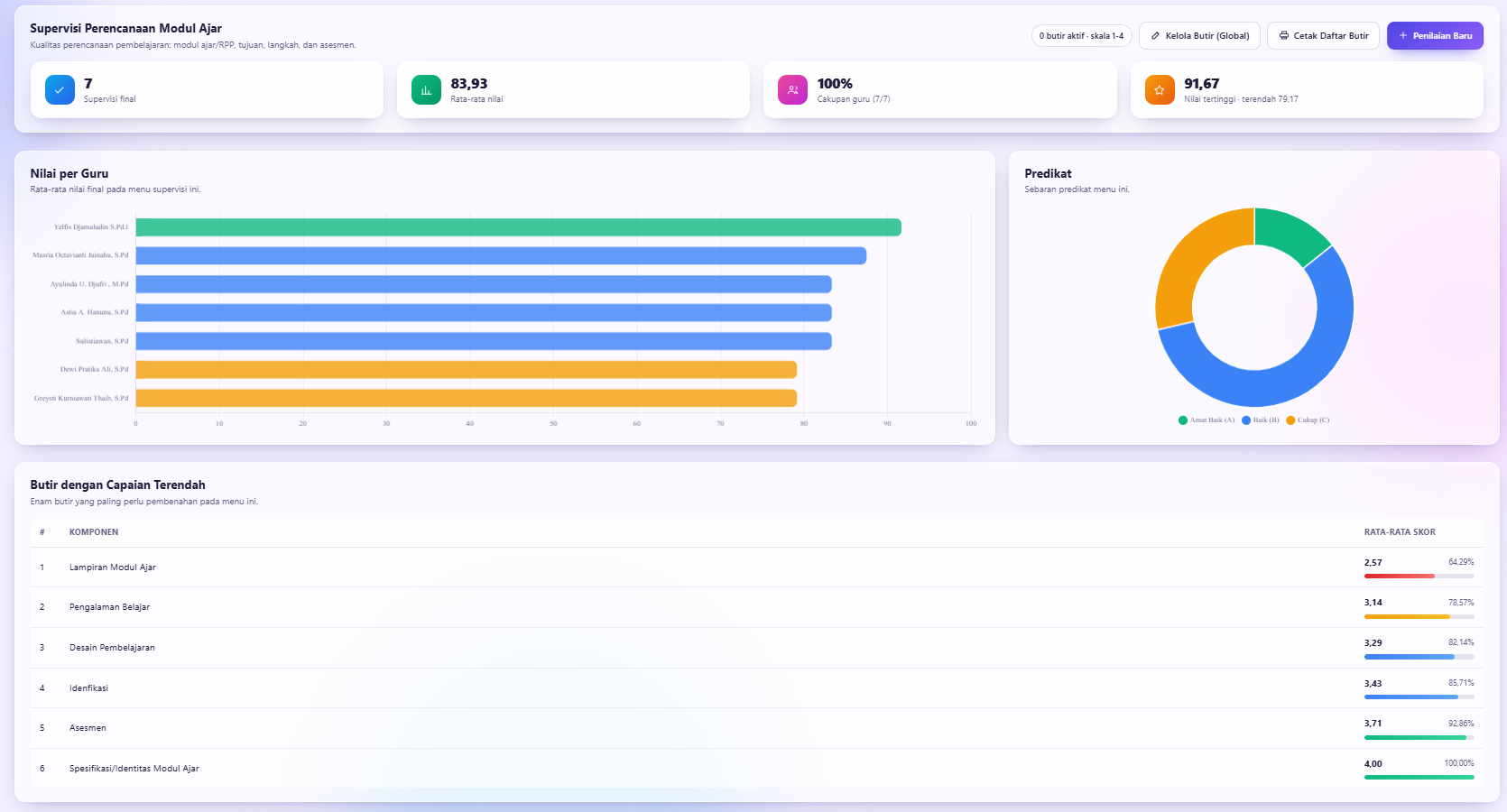This screenshot has height=812, width=1507.
Task: Click the '91,67' highest score value
Action: coord(1202,84)
